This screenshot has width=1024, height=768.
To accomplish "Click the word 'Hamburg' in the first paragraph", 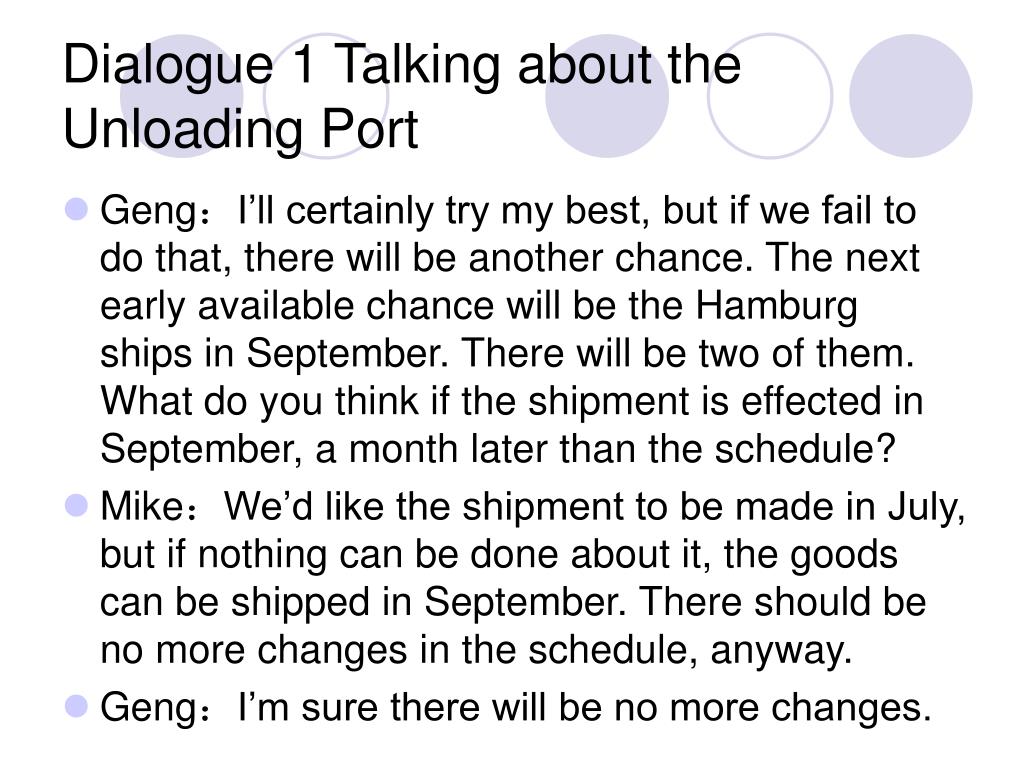I will click(775, 306).
